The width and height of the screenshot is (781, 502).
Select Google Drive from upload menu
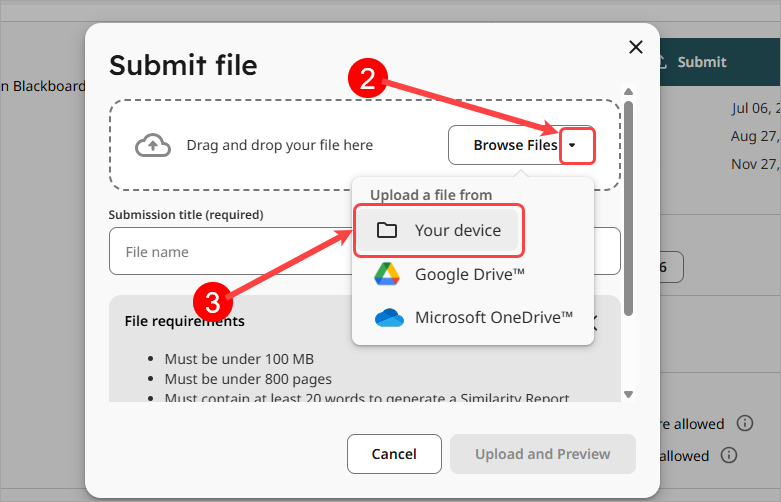(449, 274)
